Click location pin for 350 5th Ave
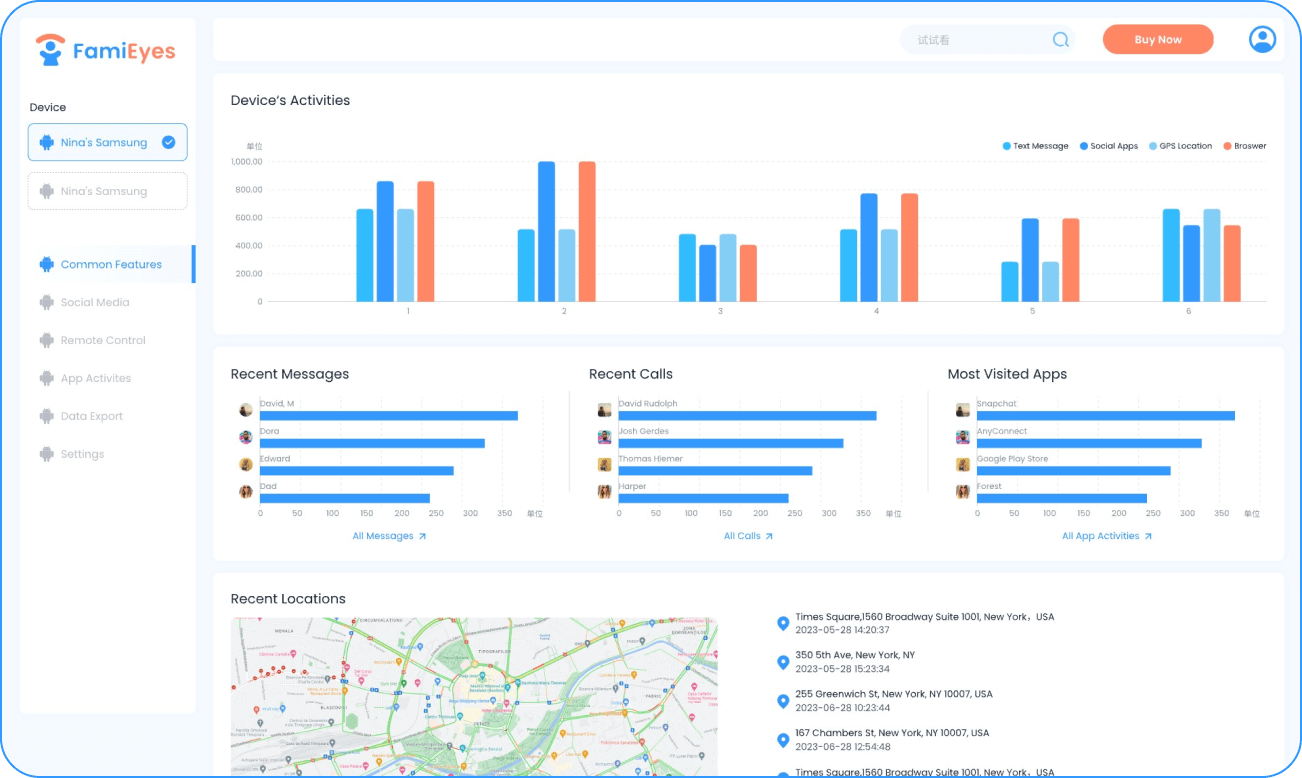The image size is (1302, 778). pos(783,663)
